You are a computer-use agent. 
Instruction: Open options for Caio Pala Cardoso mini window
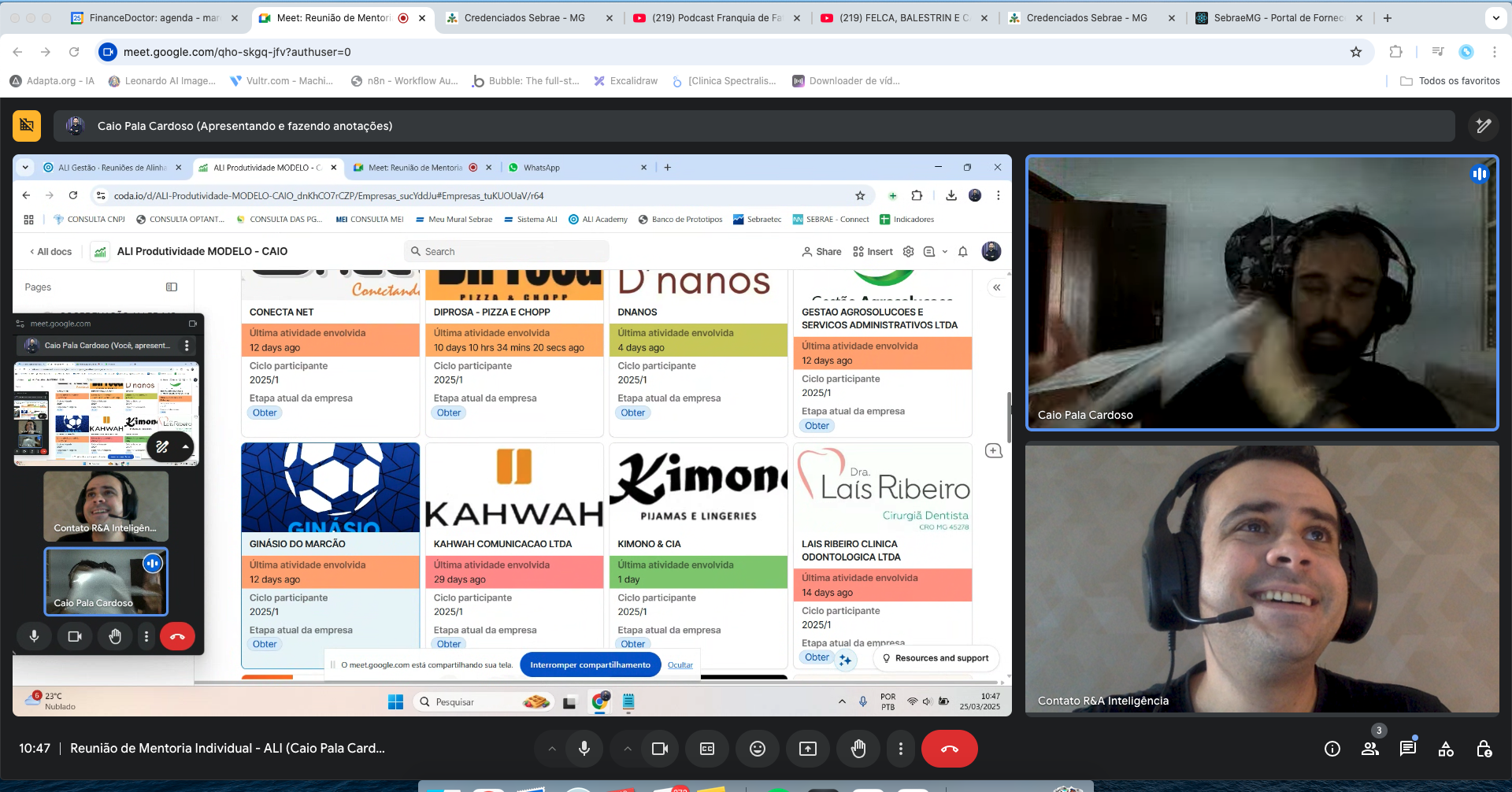(187, 346)
